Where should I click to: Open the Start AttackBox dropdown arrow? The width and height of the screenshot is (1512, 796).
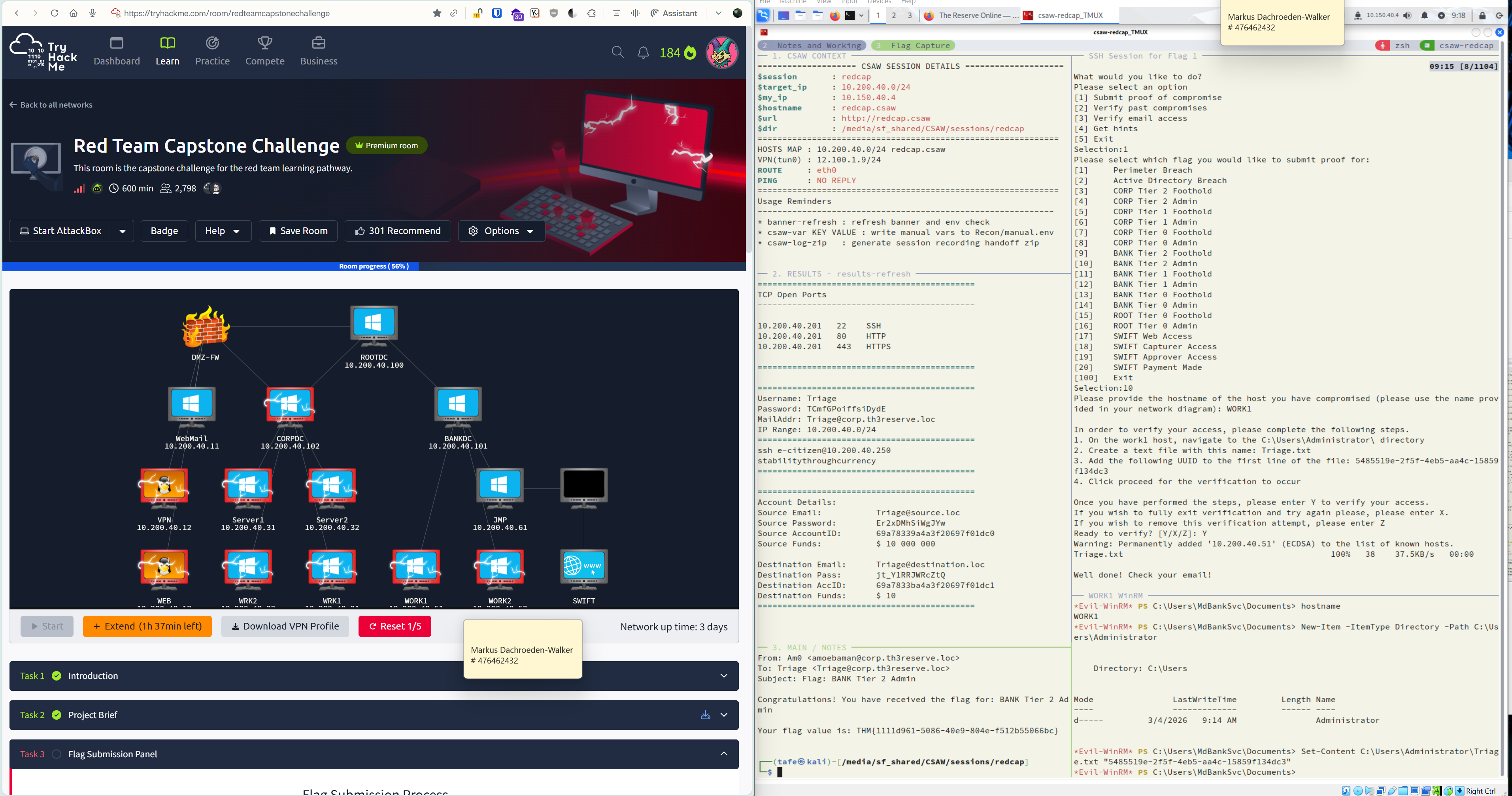click(x=122, y=231)
